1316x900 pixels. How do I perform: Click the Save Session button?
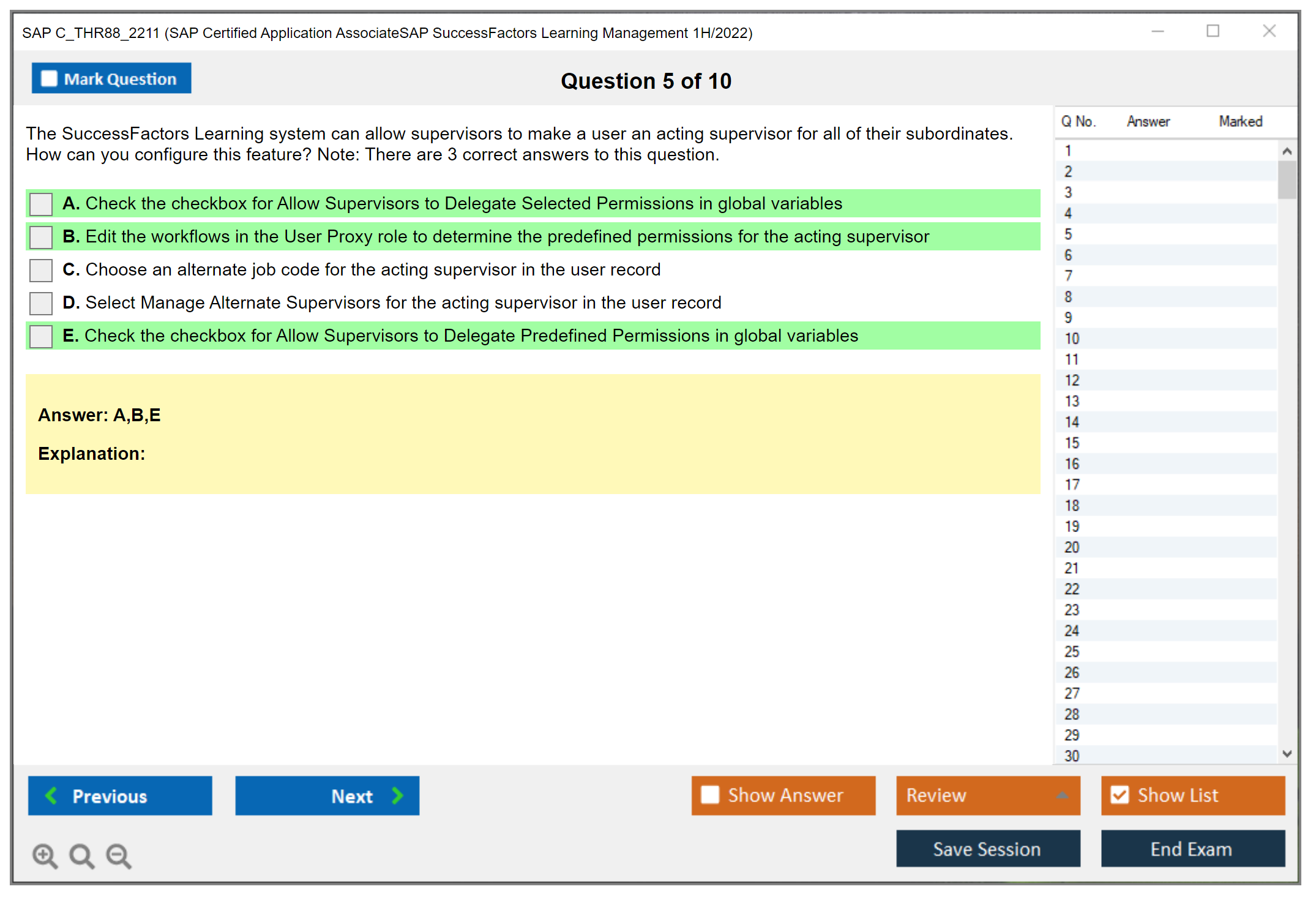987,849
